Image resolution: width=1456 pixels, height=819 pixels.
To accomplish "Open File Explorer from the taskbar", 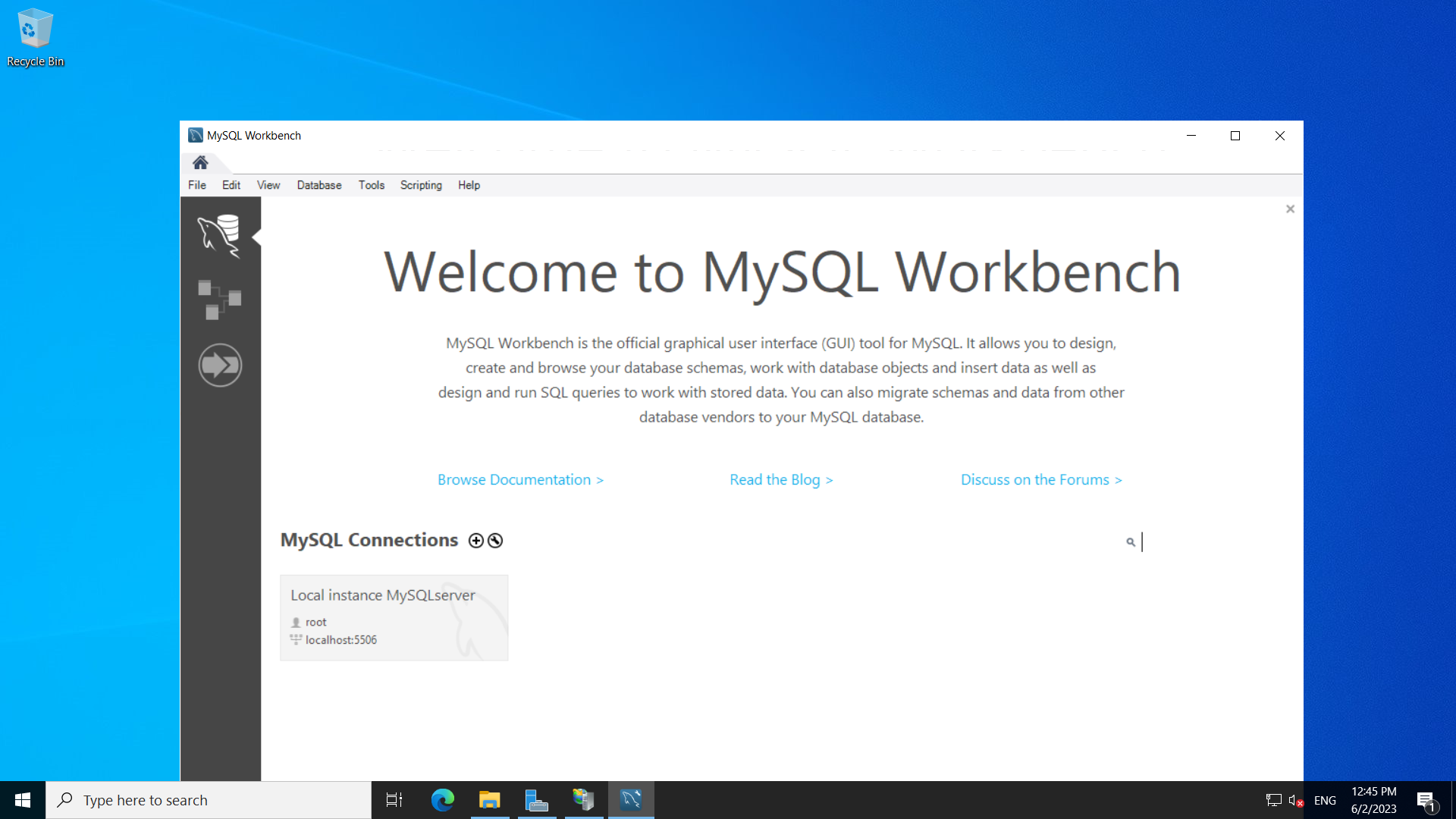I will coord(490,800).
